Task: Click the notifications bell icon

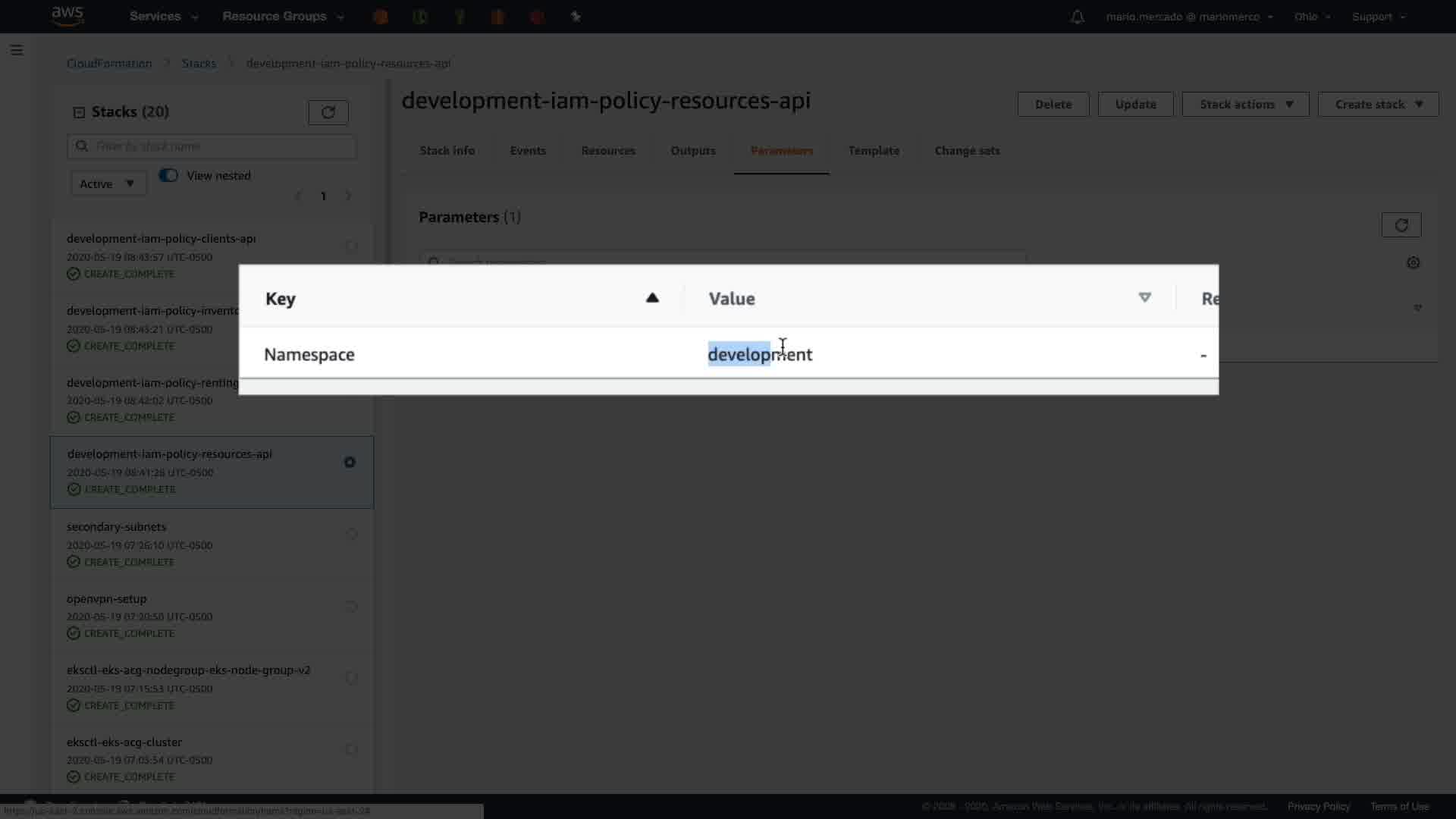Action: click(1077, 17)
